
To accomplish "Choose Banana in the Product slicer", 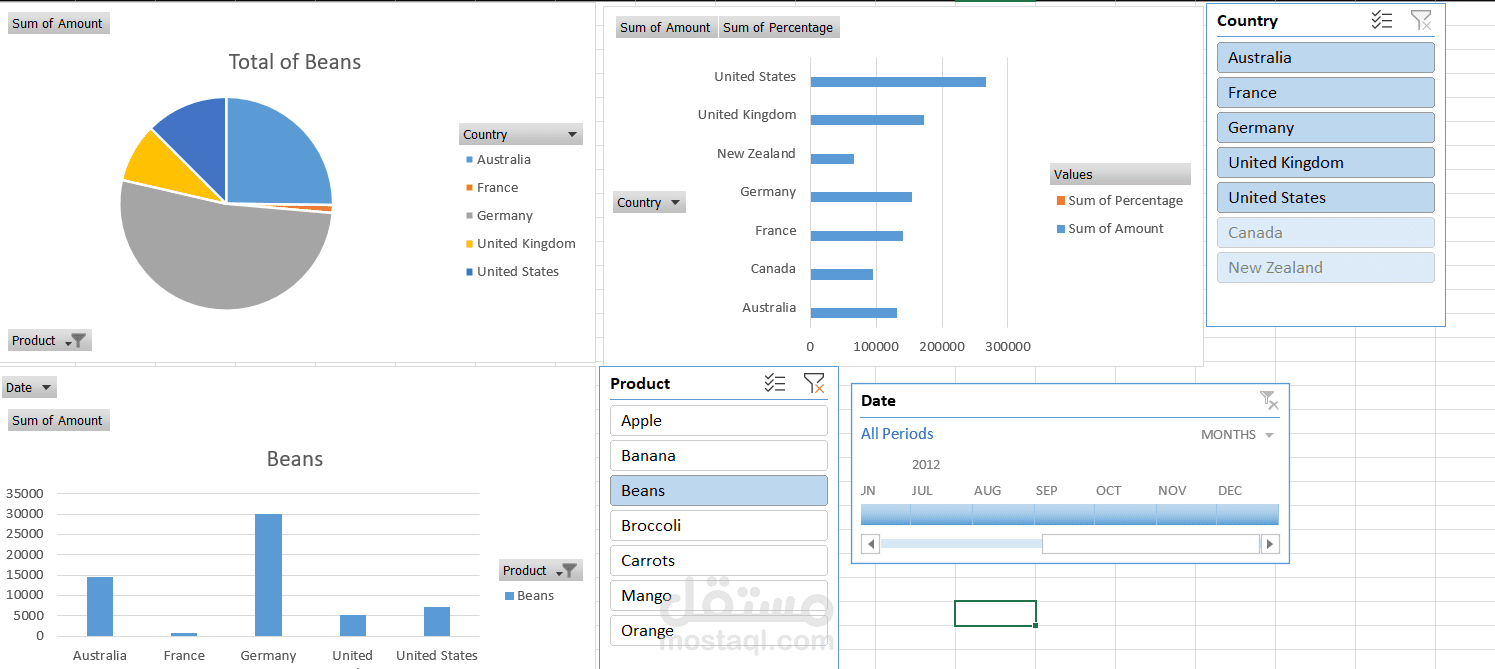I will 719,455.
